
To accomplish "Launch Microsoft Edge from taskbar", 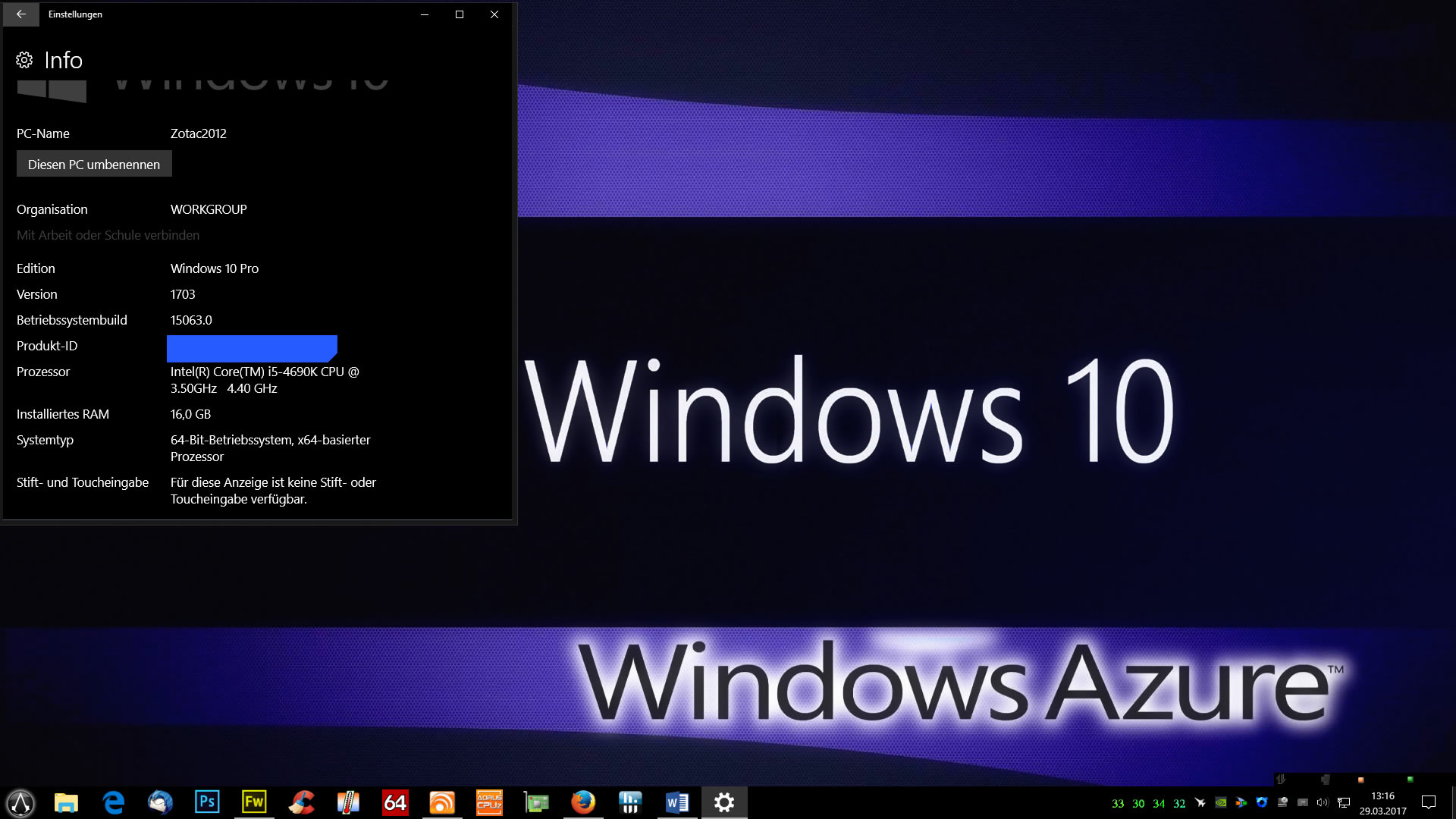I will click(x=113, y=802).
